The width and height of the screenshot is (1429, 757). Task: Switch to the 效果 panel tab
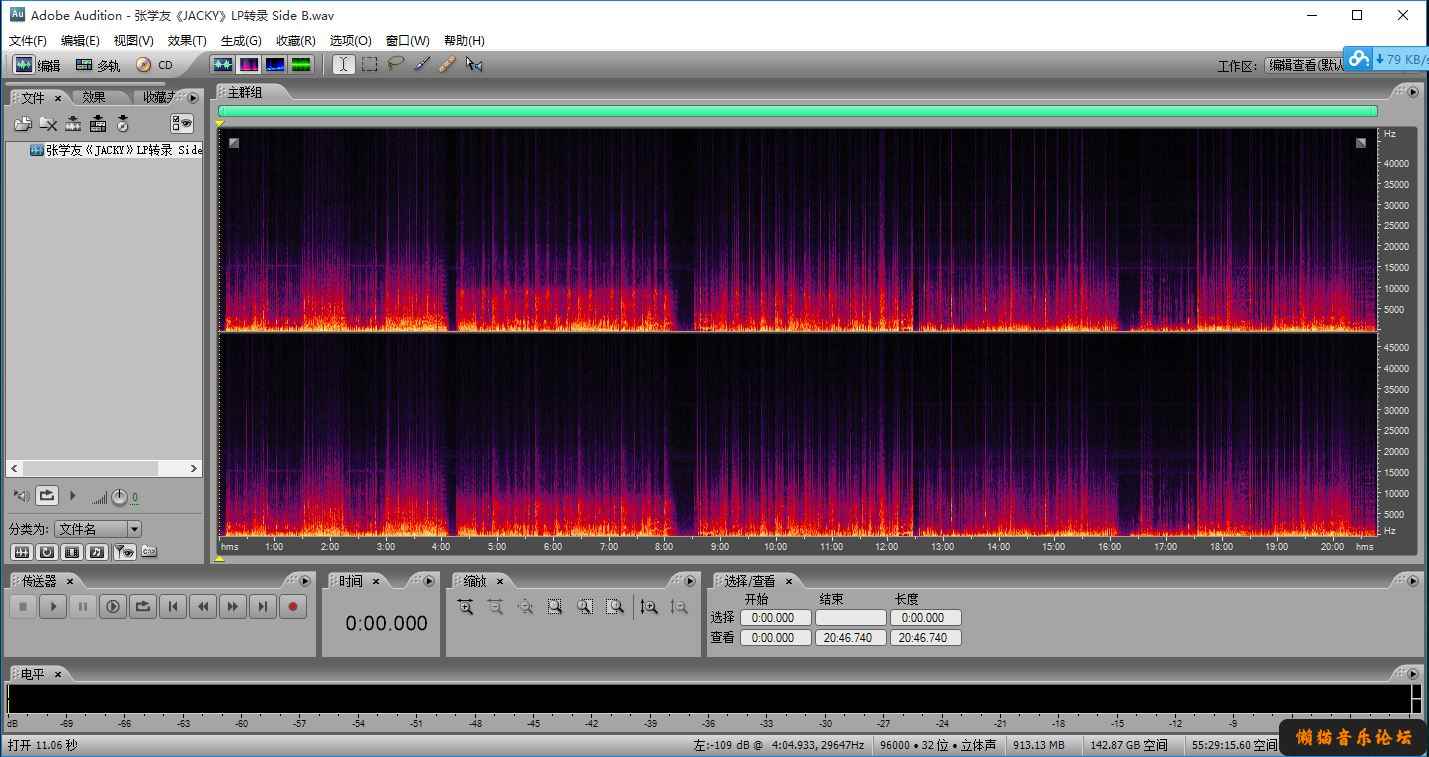tap(94, 97)
